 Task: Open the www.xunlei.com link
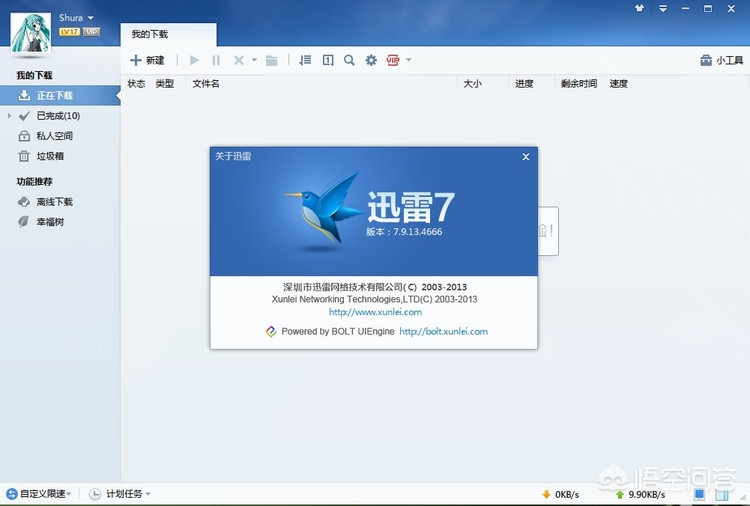375,312
